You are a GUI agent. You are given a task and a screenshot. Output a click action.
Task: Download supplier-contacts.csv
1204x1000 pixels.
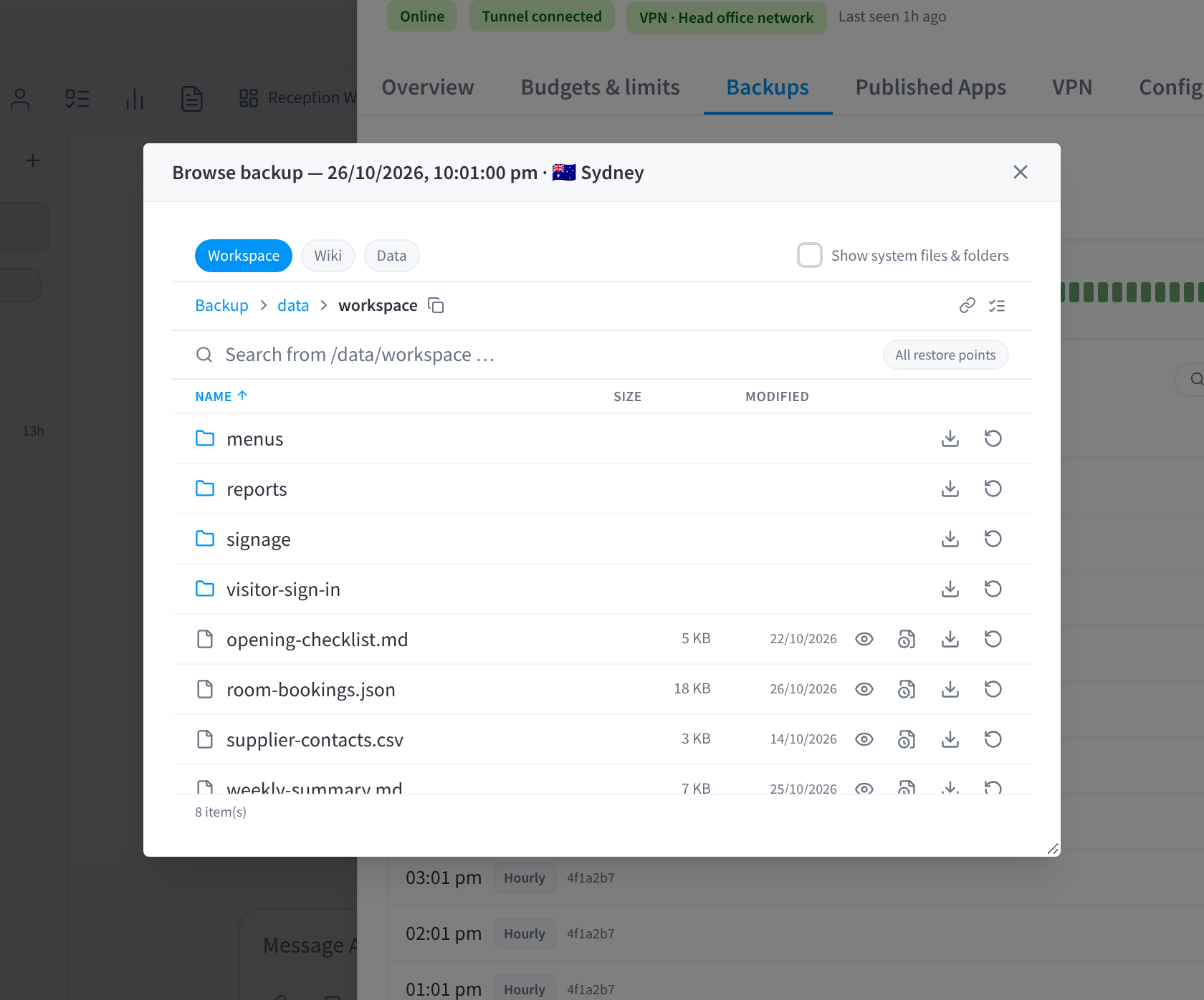point(950,739)
